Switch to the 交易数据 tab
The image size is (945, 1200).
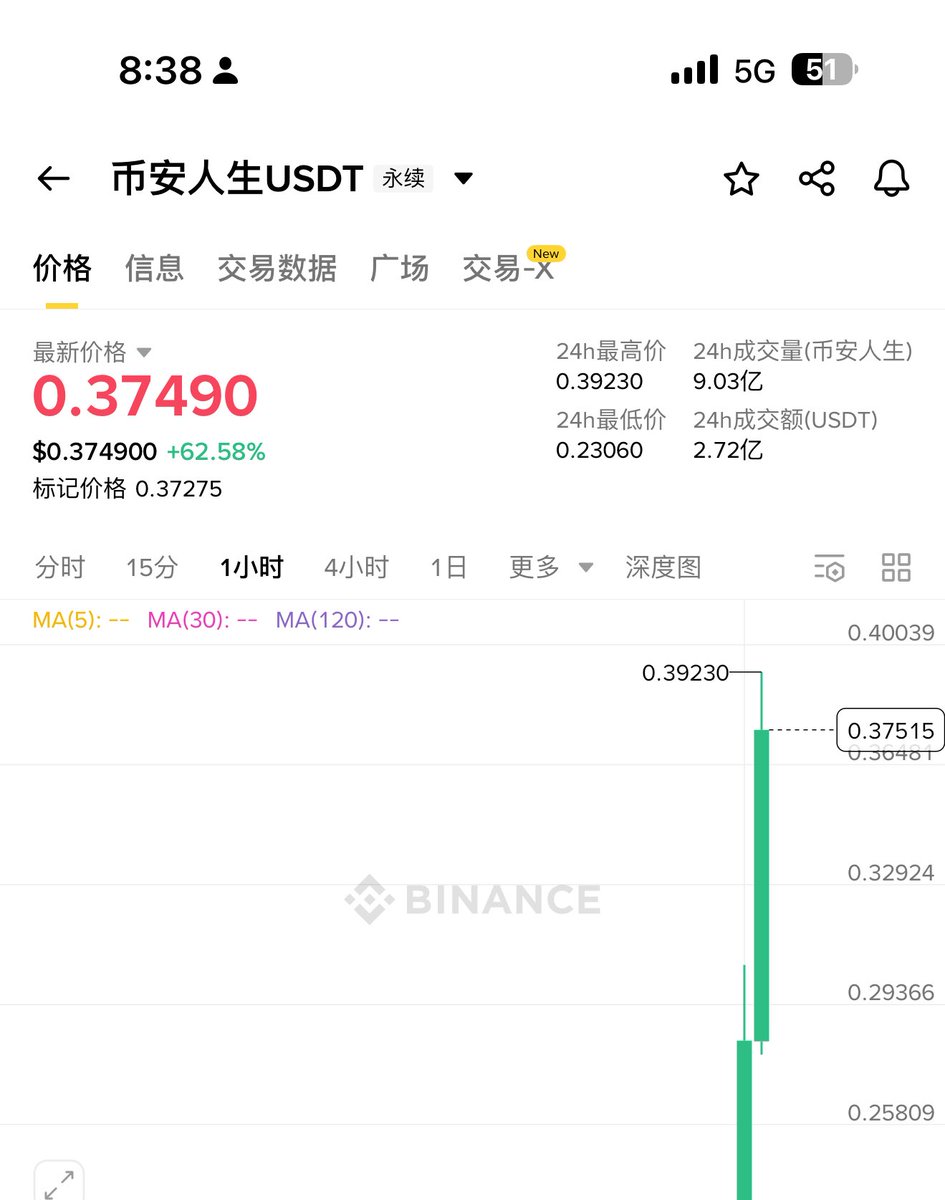click(x=277, y=268)
